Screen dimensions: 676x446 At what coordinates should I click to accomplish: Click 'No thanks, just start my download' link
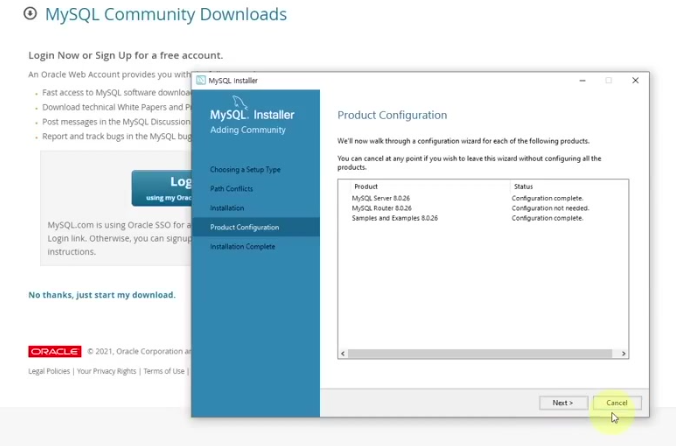(x=102, y=295)
